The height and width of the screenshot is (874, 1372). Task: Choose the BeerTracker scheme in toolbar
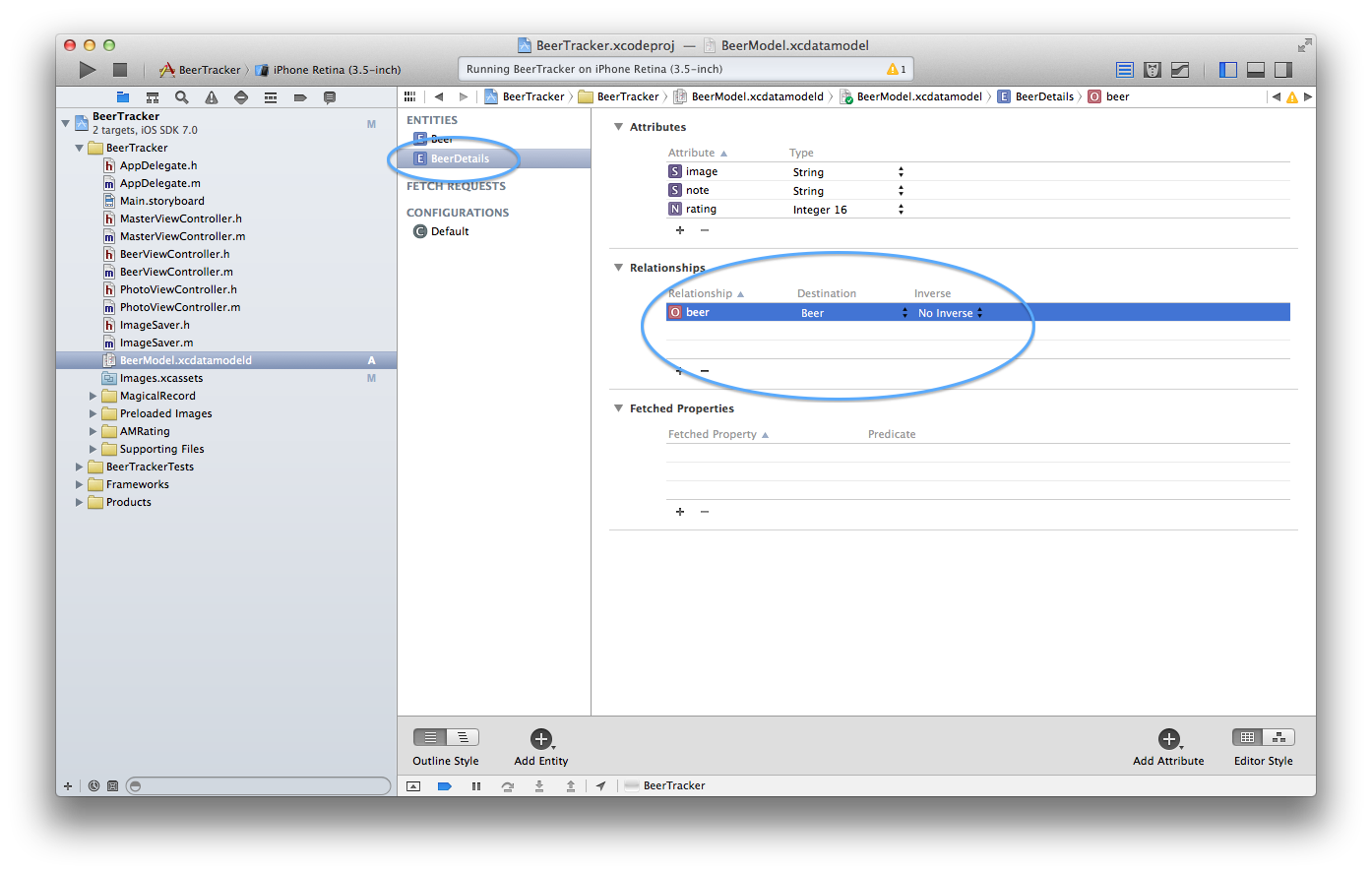[x=200, y=70]
